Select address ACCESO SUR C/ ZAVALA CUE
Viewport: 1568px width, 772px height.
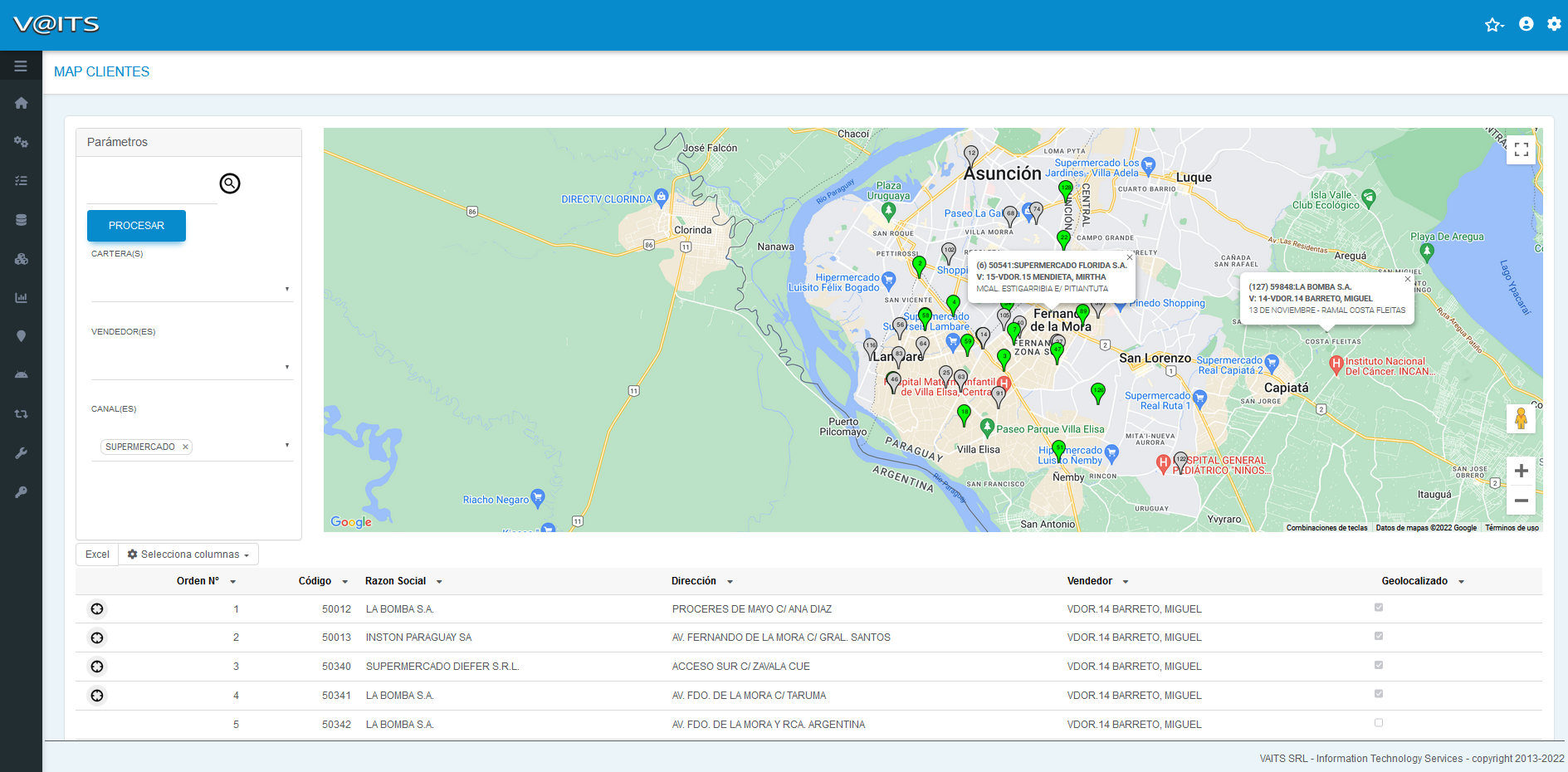click(741, 667)
